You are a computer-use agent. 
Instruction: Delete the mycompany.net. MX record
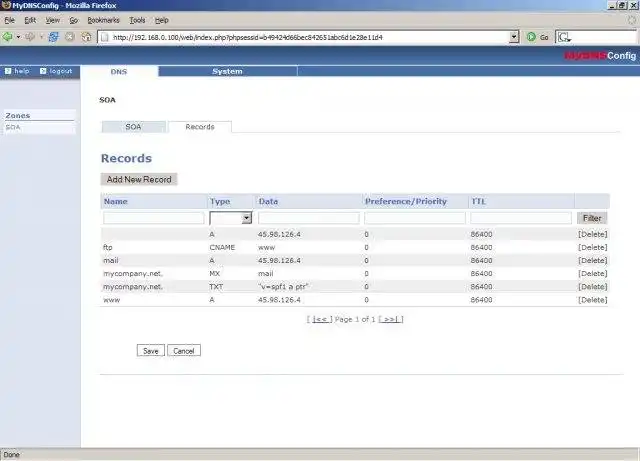tap(593, 274)
